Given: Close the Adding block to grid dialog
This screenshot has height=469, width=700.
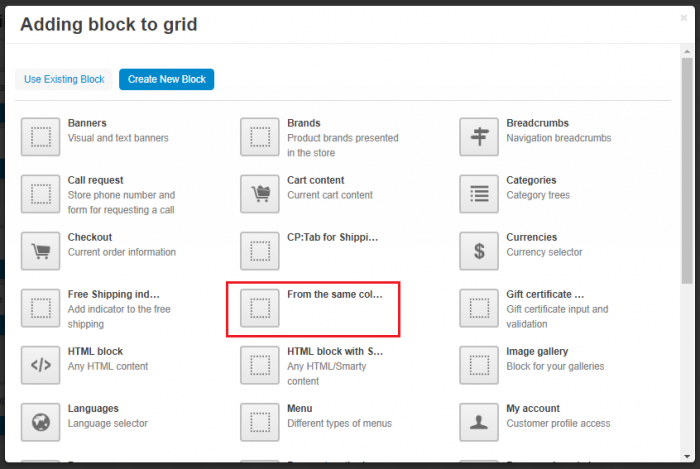Looking at the screenshot, I should pos(683,18).
